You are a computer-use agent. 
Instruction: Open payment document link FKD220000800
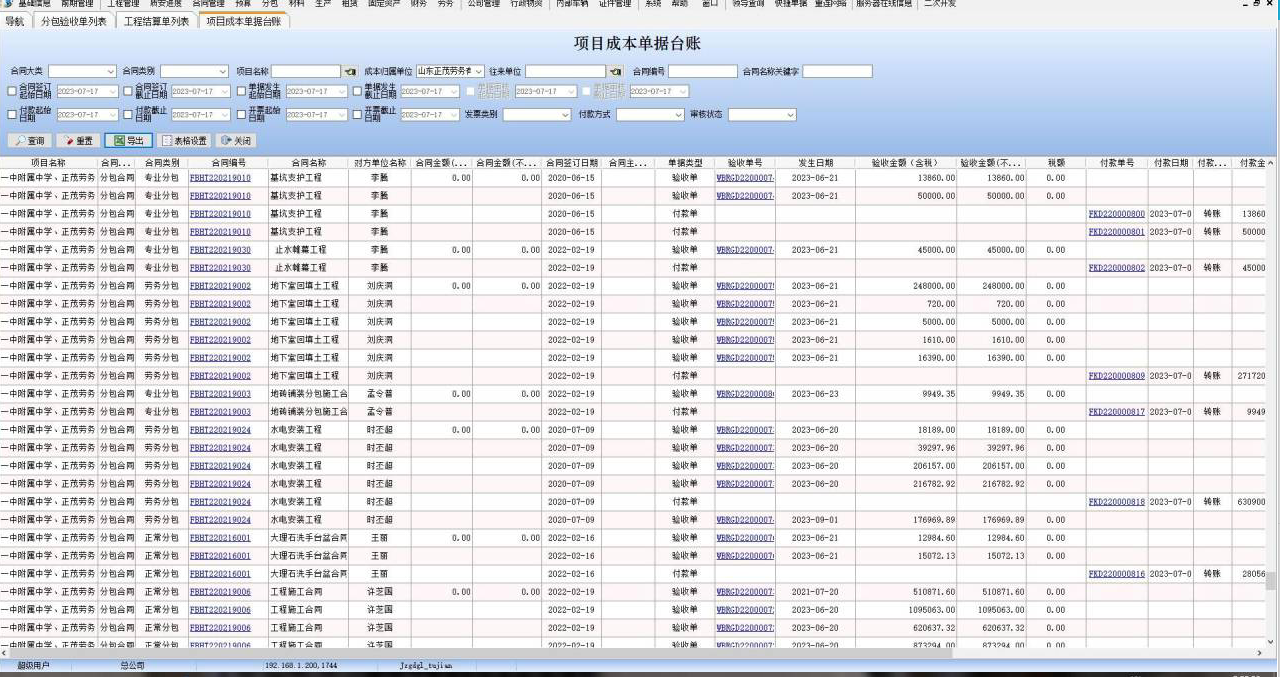click(1116, 214)
